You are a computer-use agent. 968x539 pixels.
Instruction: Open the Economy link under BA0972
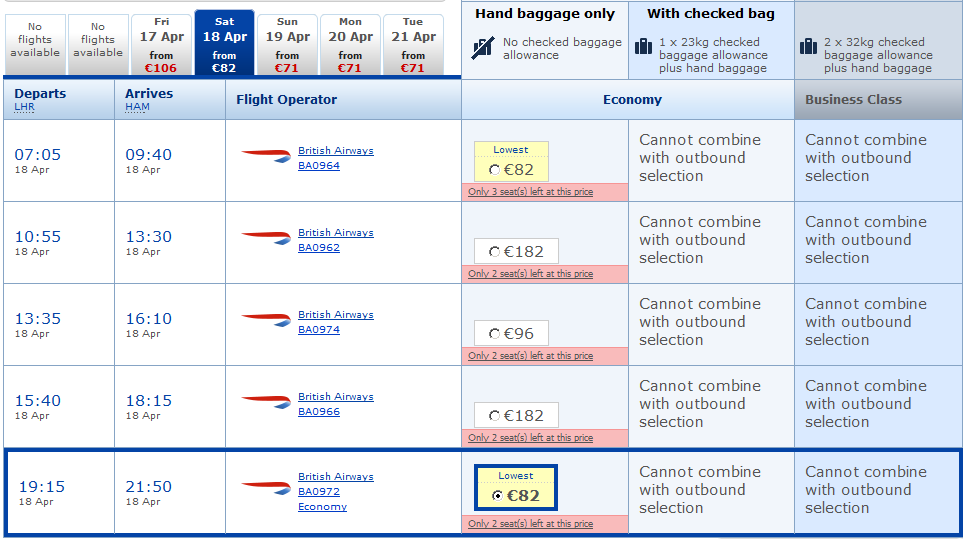pos(322,507)
